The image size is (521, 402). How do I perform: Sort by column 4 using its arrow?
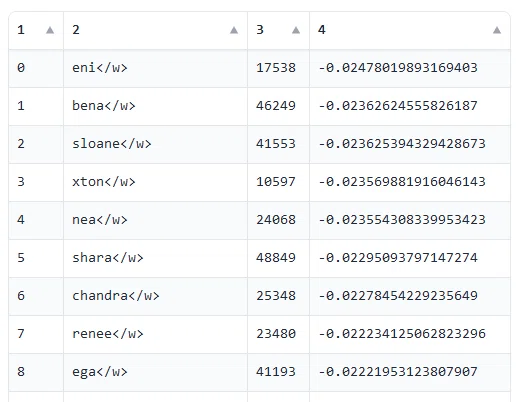[x=497, y=30]
